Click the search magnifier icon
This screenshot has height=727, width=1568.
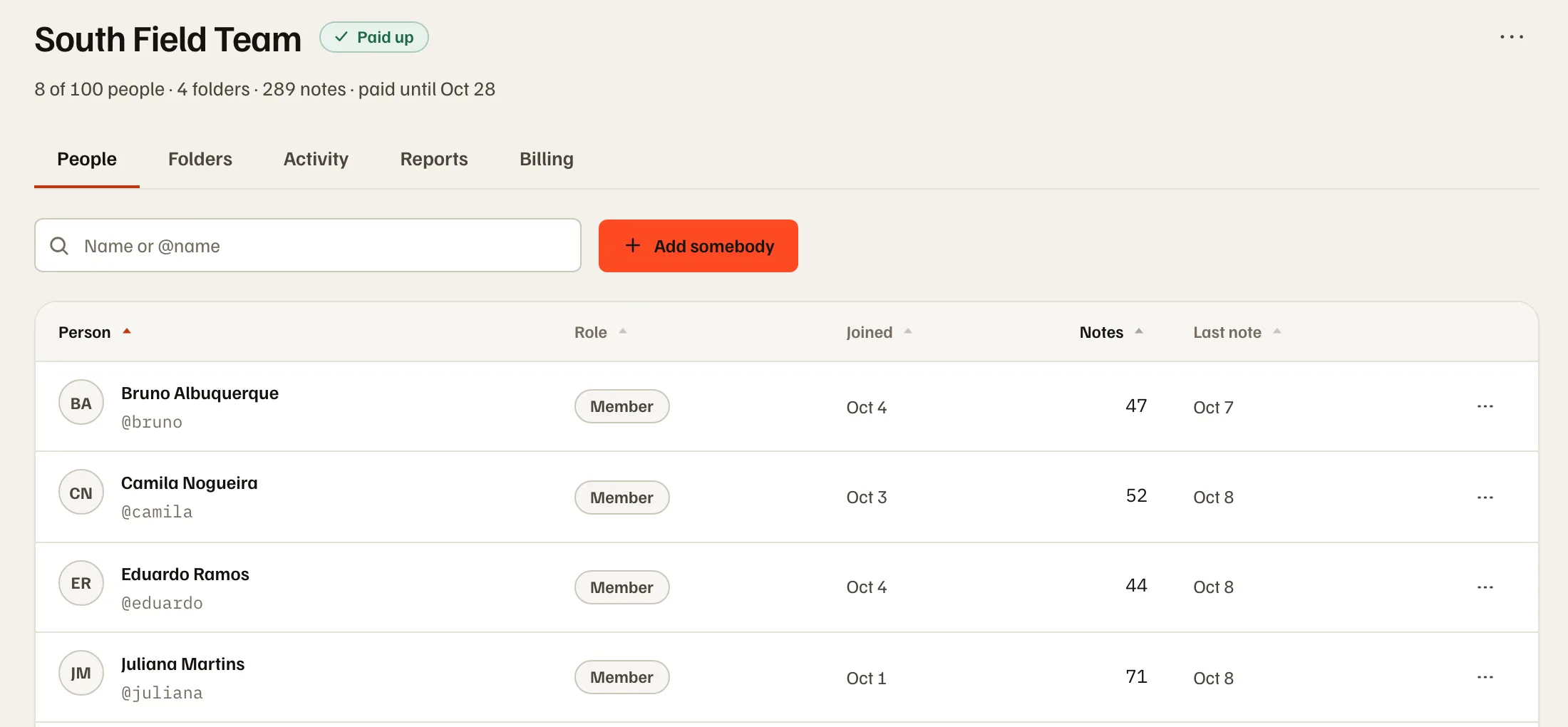(59, 246)
